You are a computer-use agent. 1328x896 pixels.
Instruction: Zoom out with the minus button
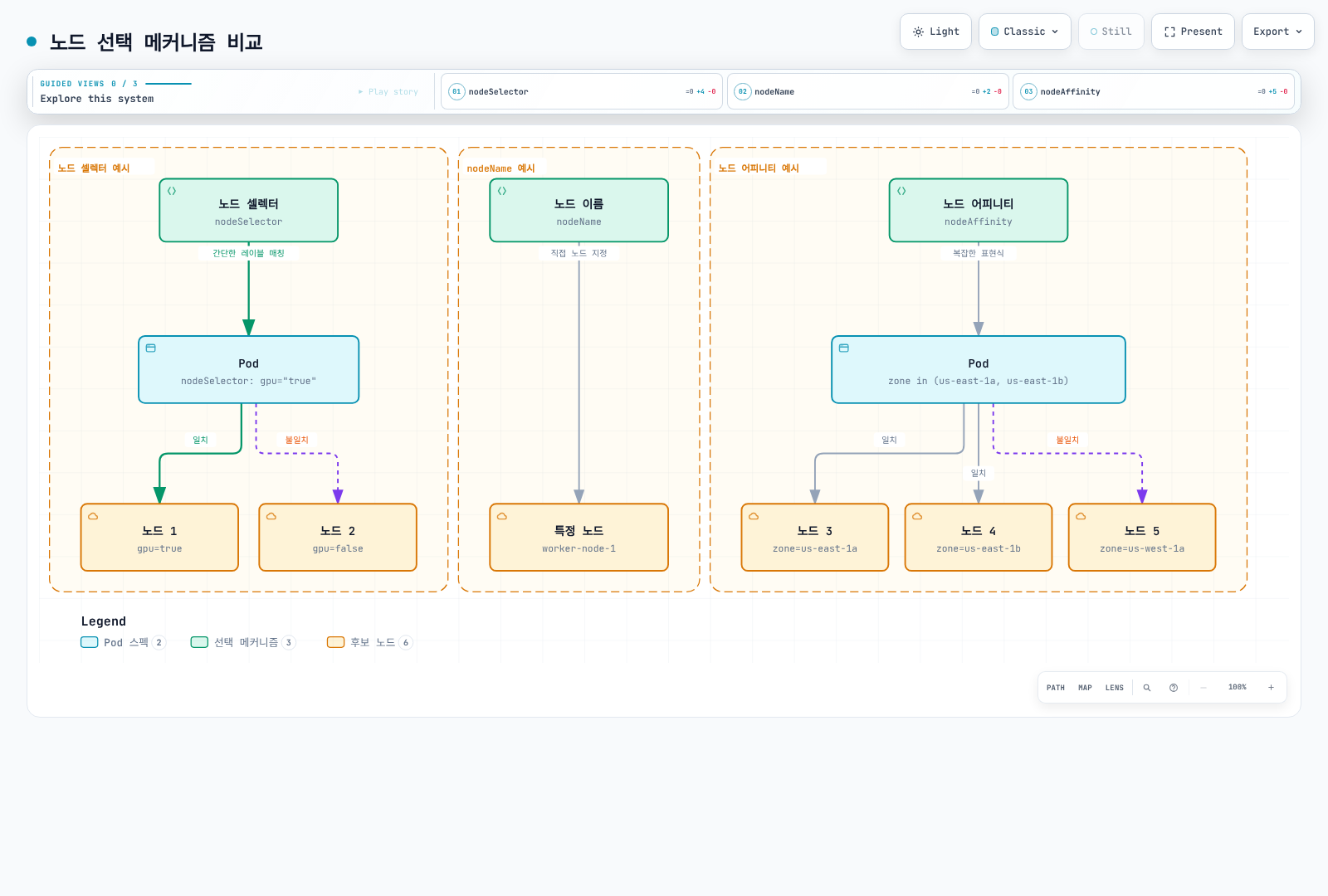tap(1203, 688)
